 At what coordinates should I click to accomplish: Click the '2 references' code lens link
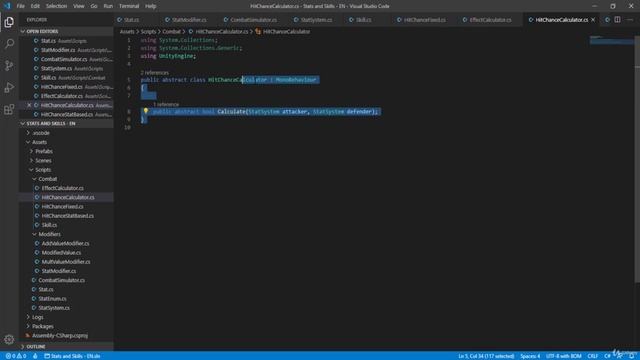point(154,73)
